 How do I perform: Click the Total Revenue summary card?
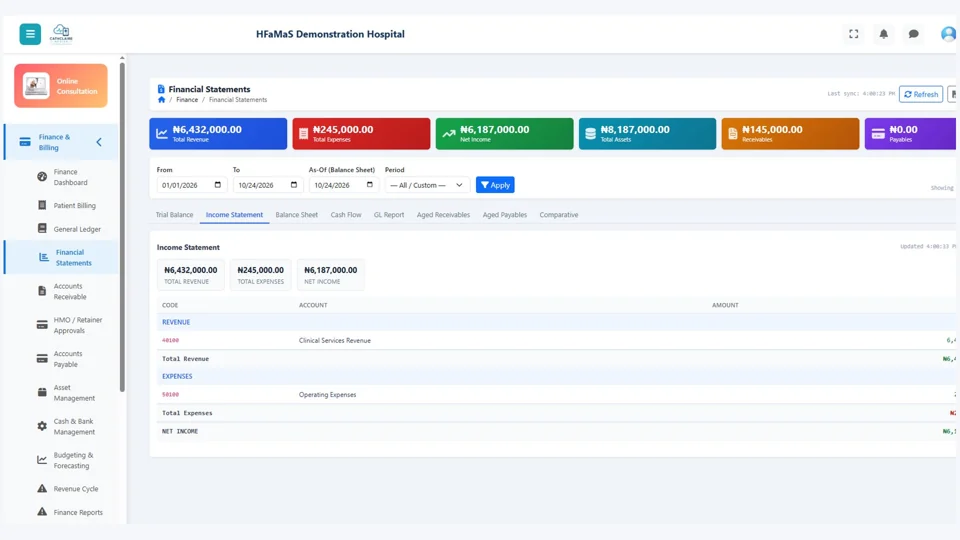tap(218, 133)
